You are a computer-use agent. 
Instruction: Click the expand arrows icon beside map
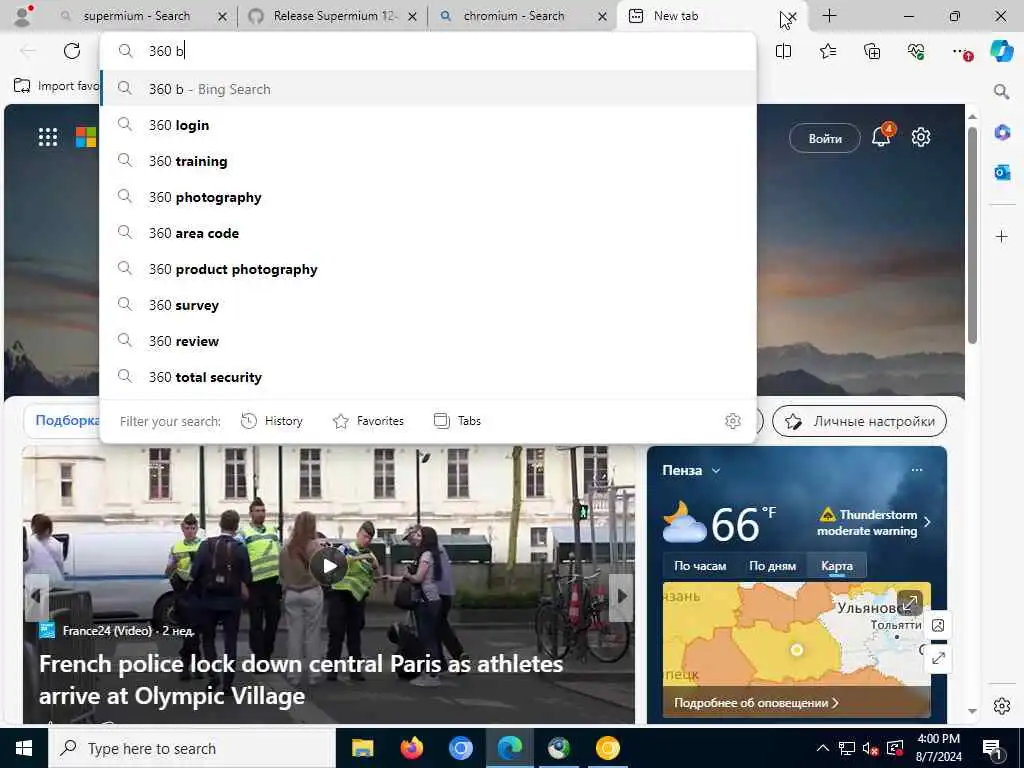pos(938,658)
